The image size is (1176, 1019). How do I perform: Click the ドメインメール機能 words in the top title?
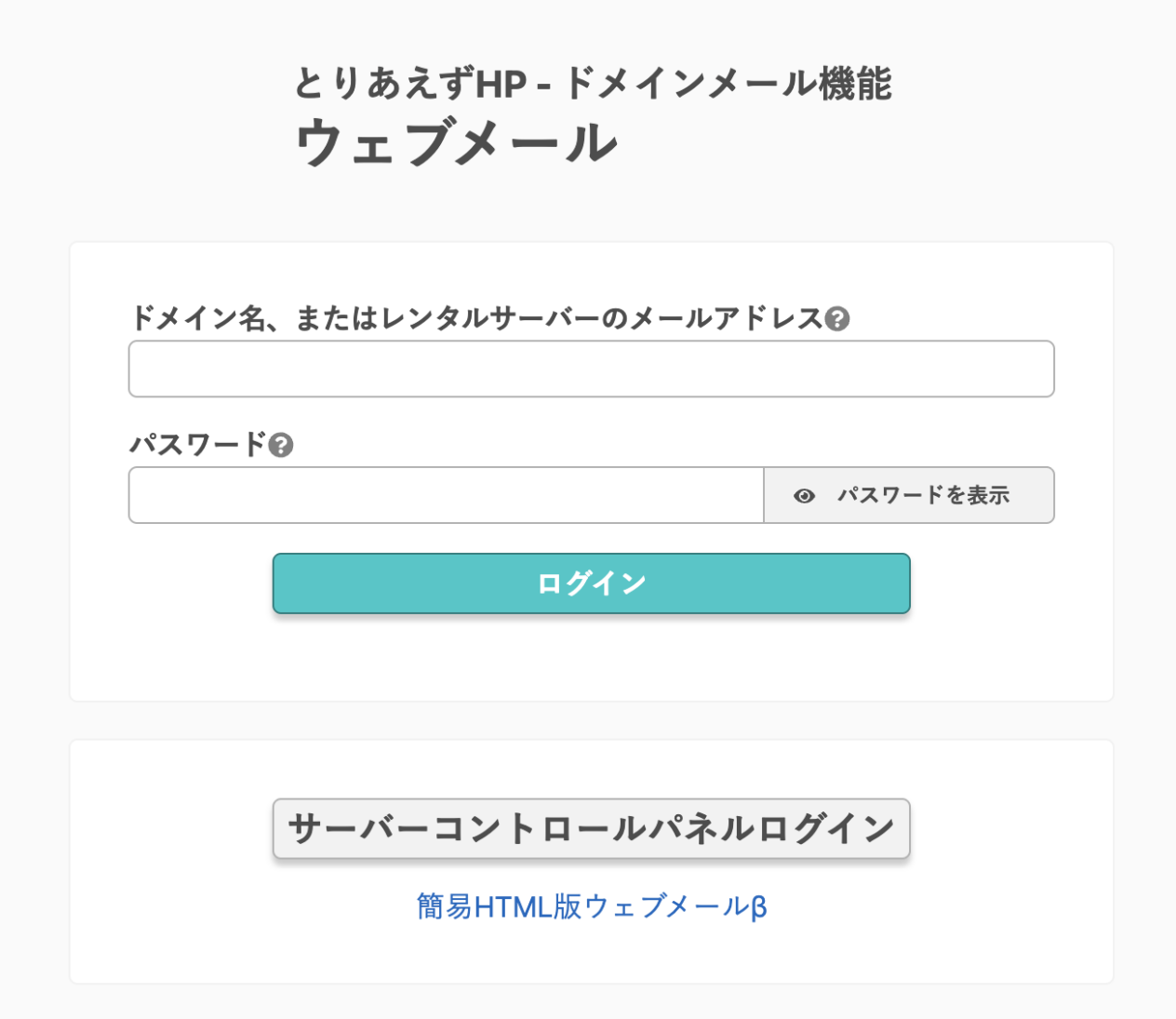click(x=728, y=84)
